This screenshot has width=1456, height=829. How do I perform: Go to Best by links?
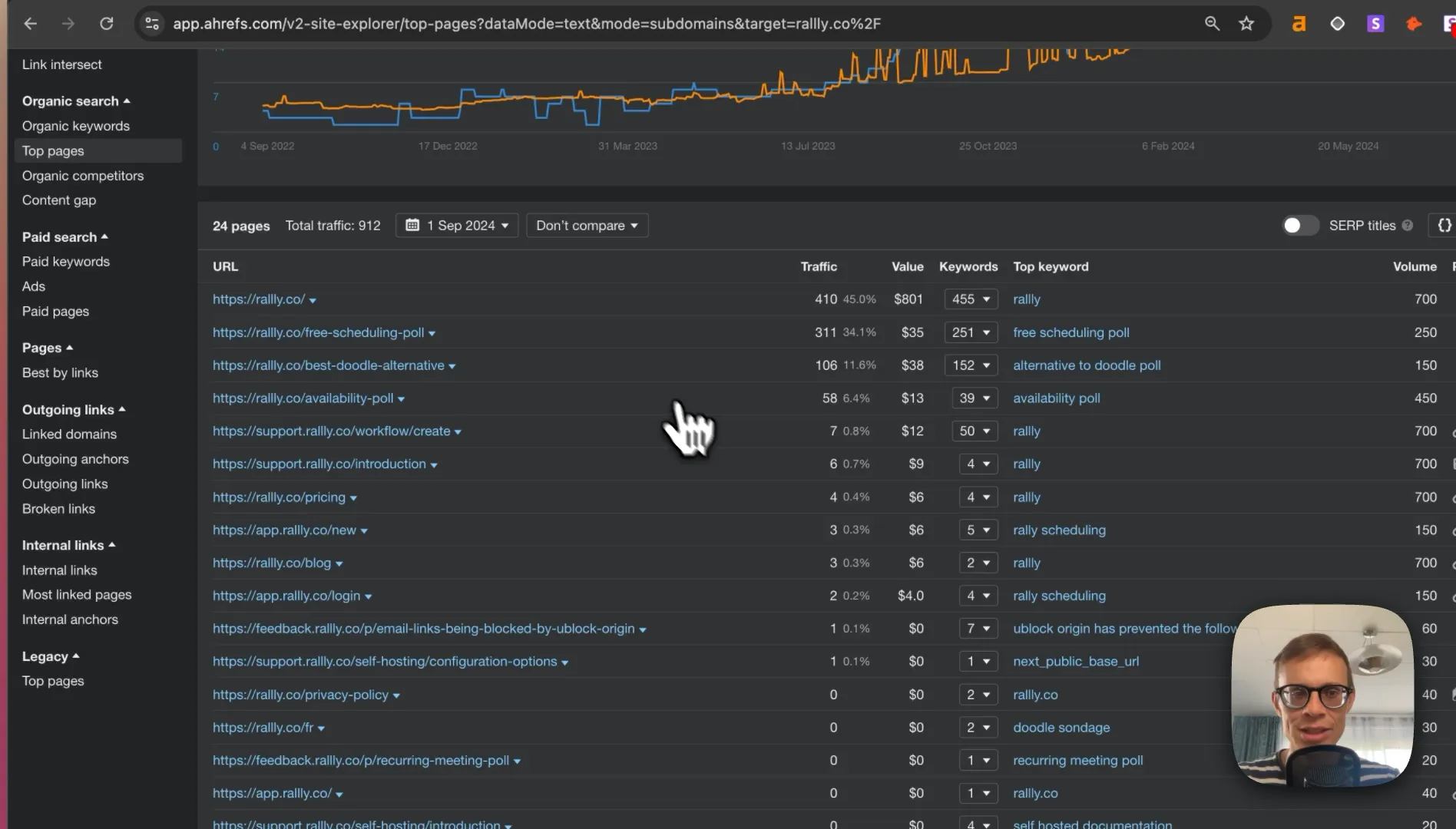point(60,373)
